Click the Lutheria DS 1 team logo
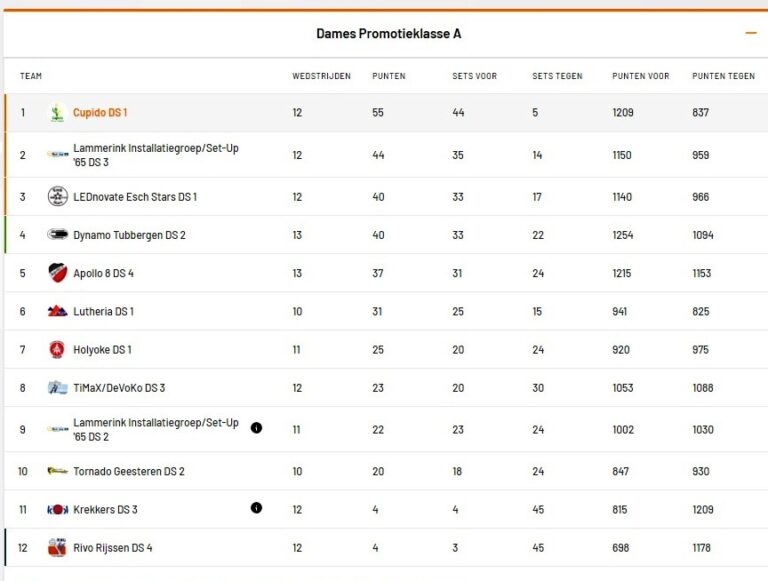The image size is (768, 581). tap(58, 311)
